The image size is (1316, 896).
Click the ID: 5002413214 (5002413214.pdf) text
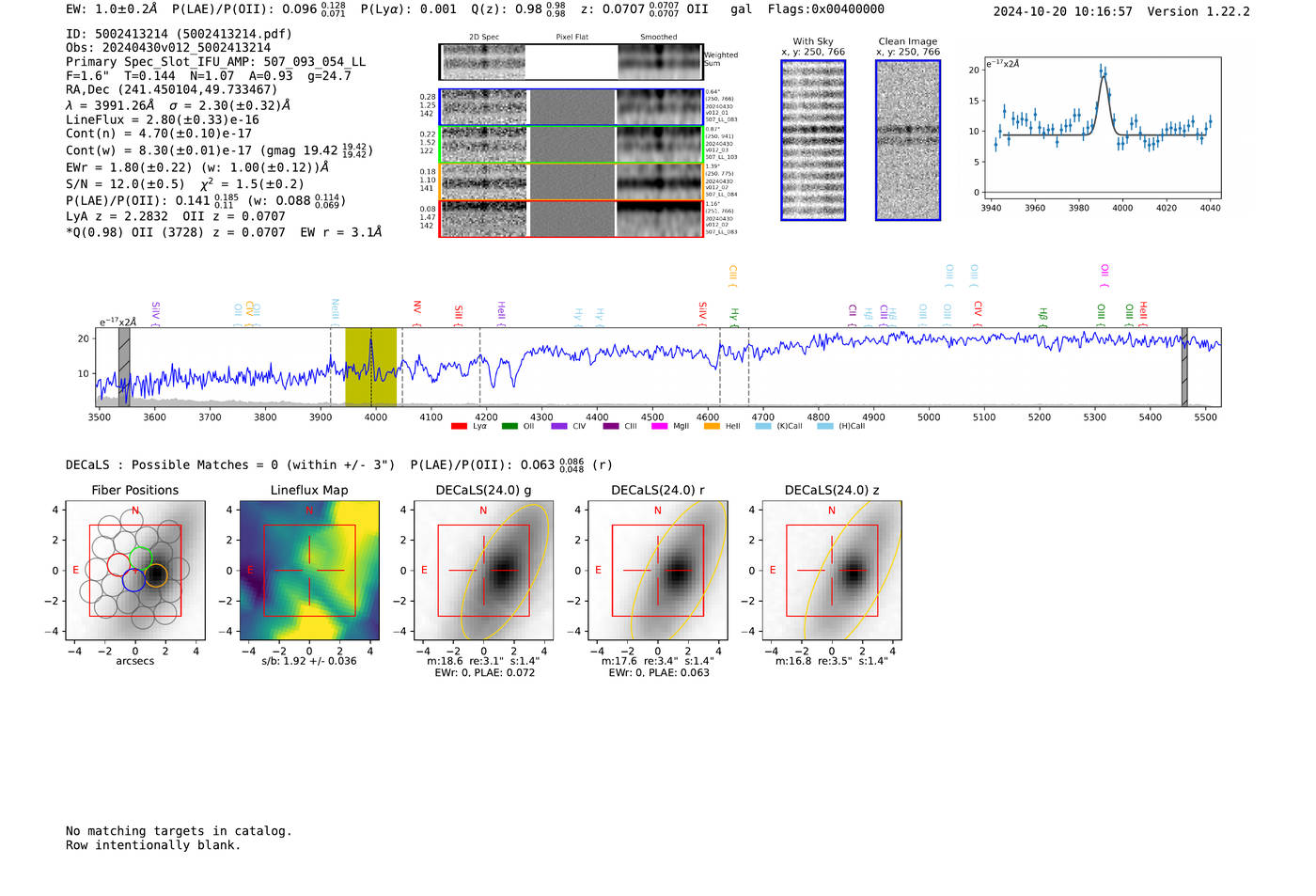coord(179,34)
